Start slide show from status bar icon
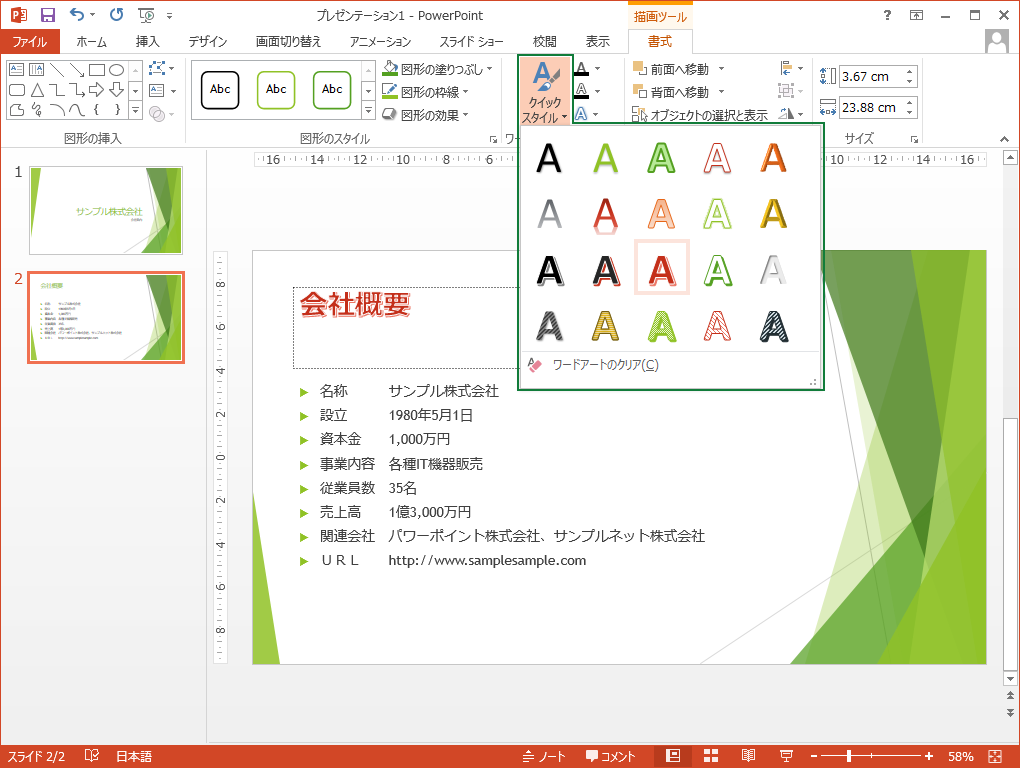1020x768 pixels. click(x=786, y=756)
